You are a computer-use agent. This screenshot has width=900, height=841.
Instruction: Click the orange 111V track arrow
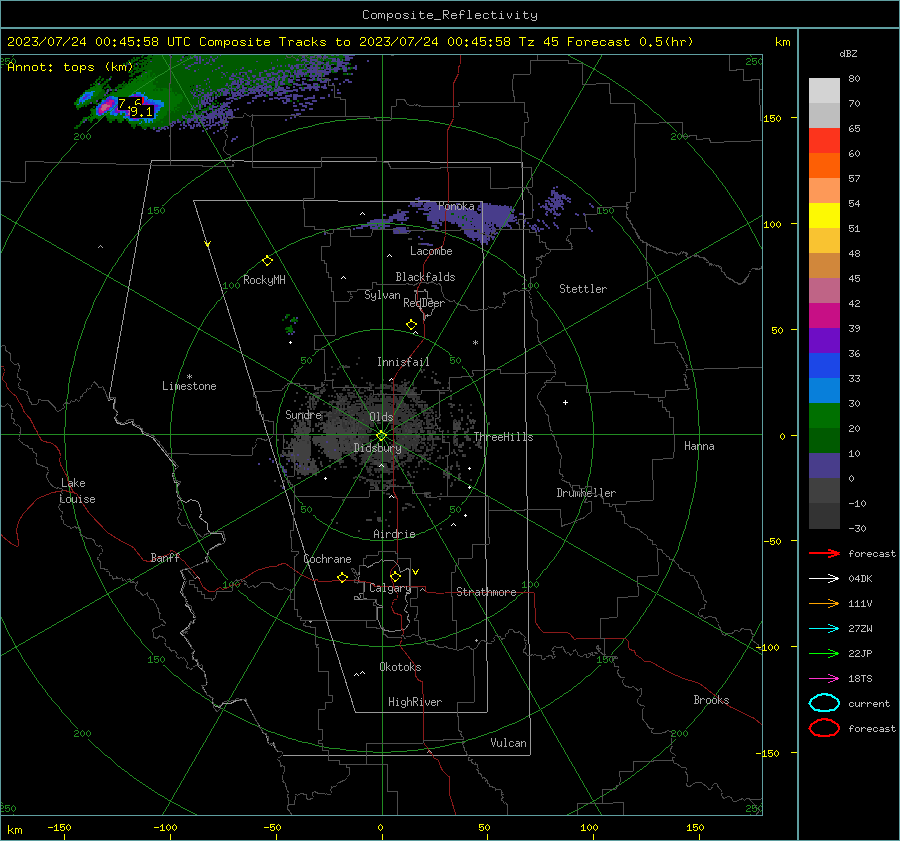pyautogui.click(x=824, y=603)
